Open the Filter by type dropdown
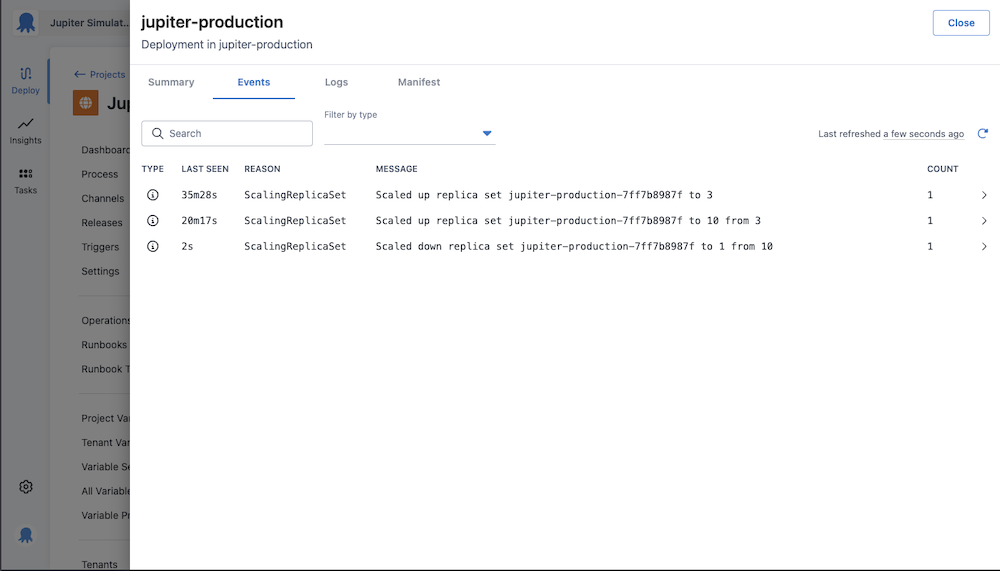Image resolution: width=1000 pixels, height=571 pixels. click(409, 133)
